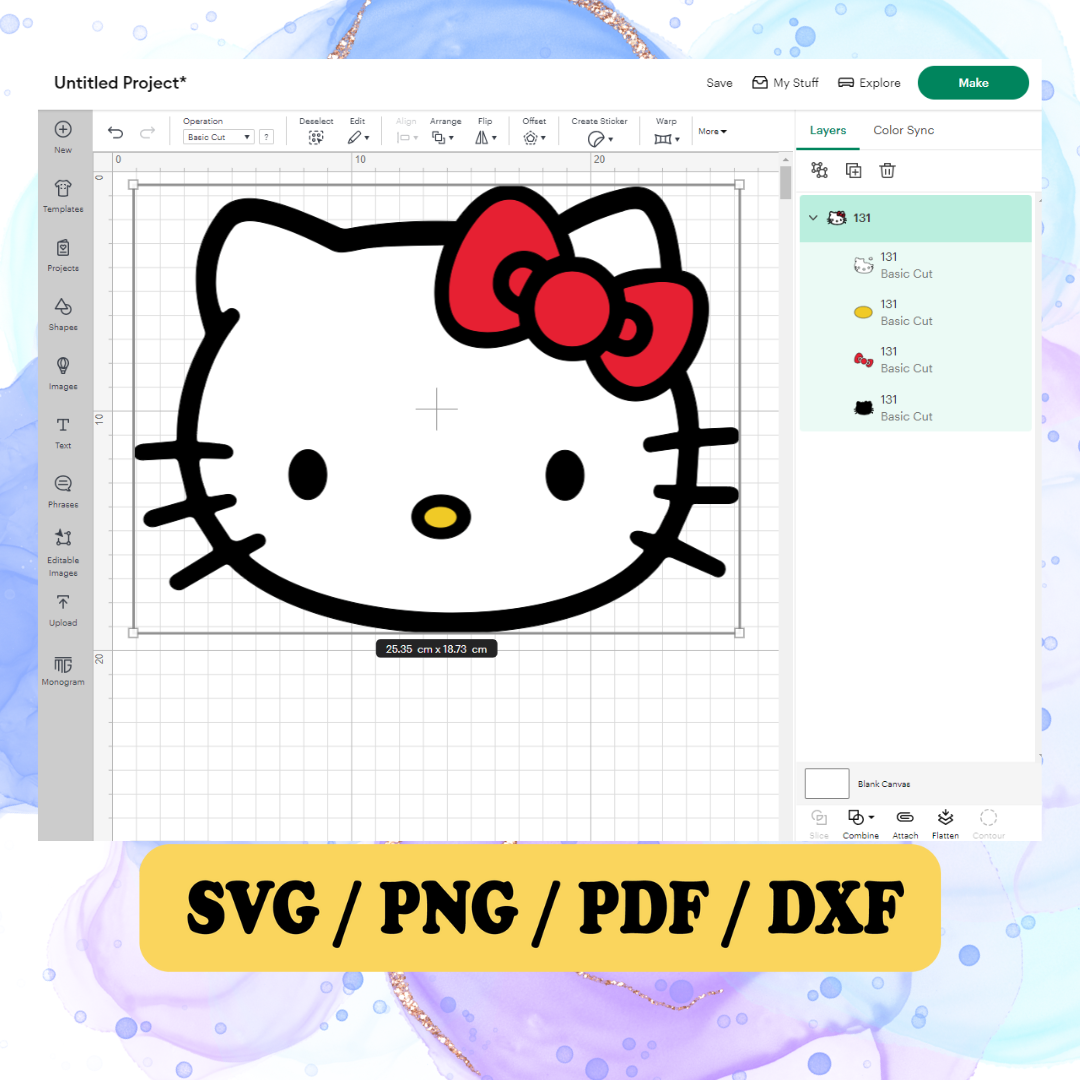Screen dimensions: 1080x1080
Task: Click the Explore link
Action: (x=869, y=83)
